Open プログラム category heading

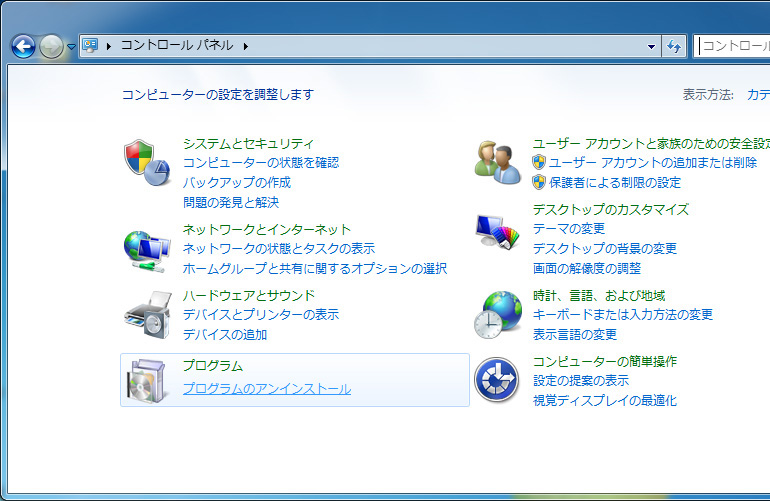tap(213, 365)
